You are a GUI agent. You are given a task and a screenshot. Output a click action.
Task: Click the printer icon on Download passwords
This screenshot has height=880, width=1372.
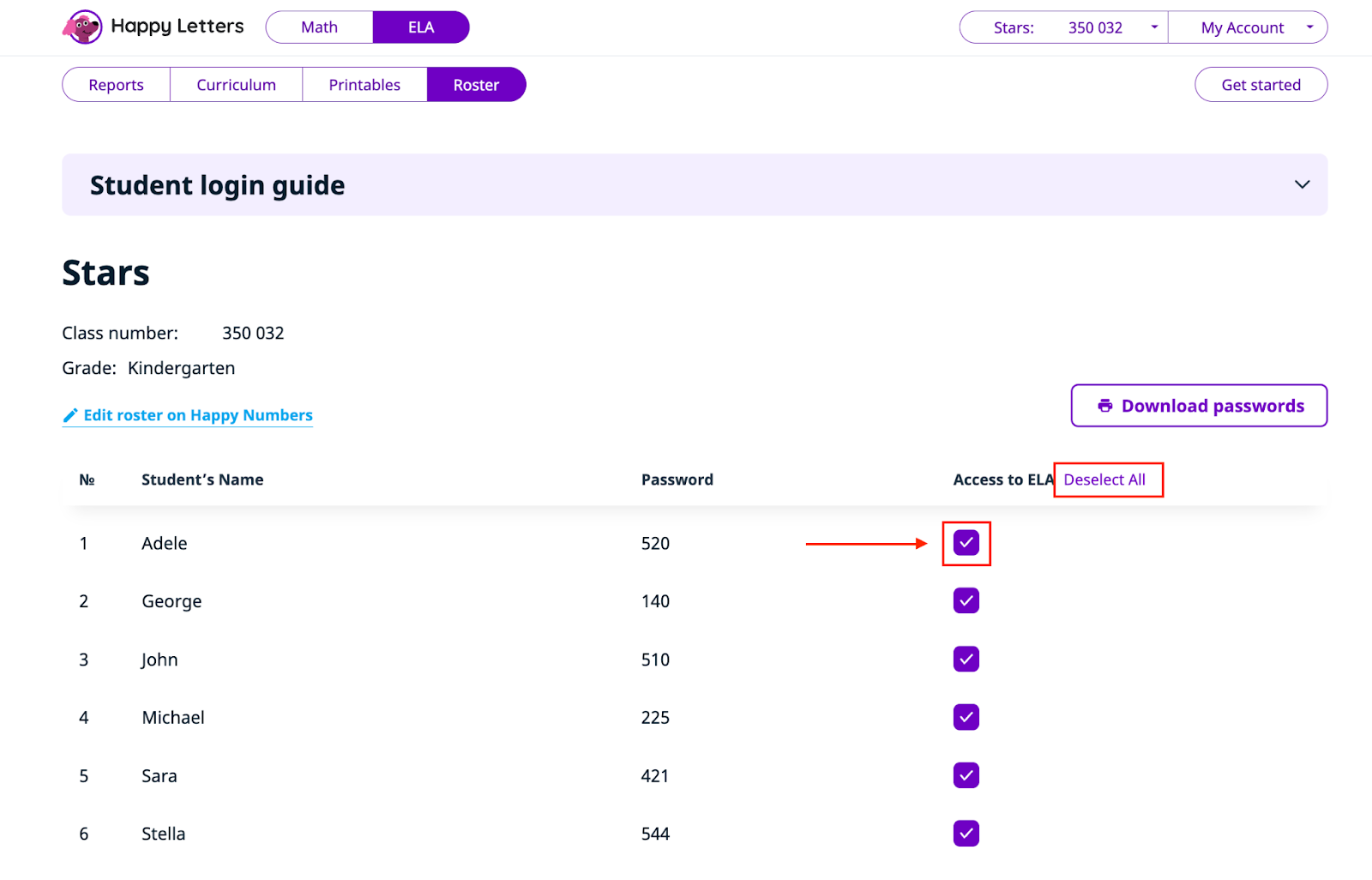[1104, 406]
